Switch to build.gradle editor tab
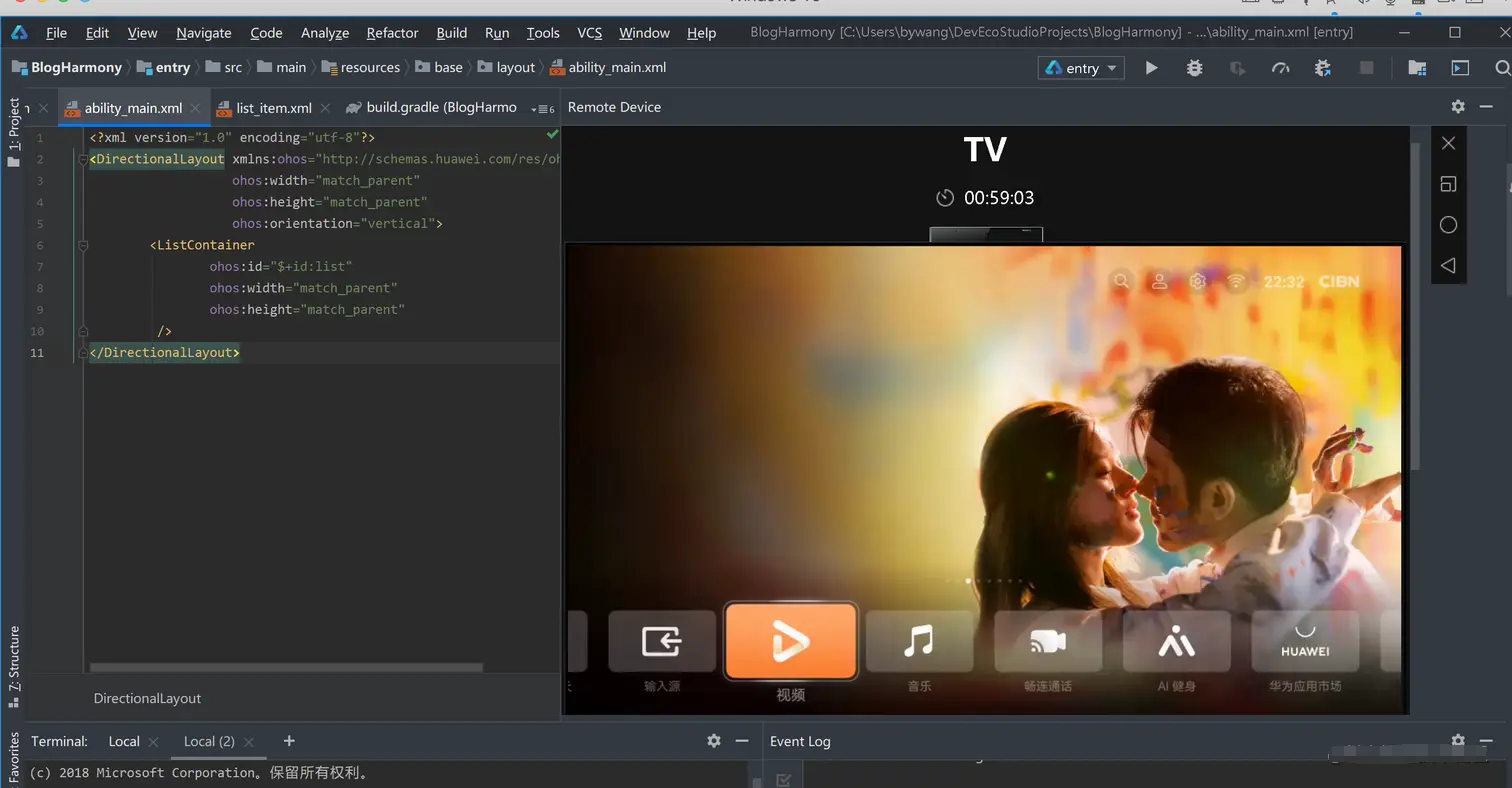The image size is (1512, 788). click(x=432, y=108)
